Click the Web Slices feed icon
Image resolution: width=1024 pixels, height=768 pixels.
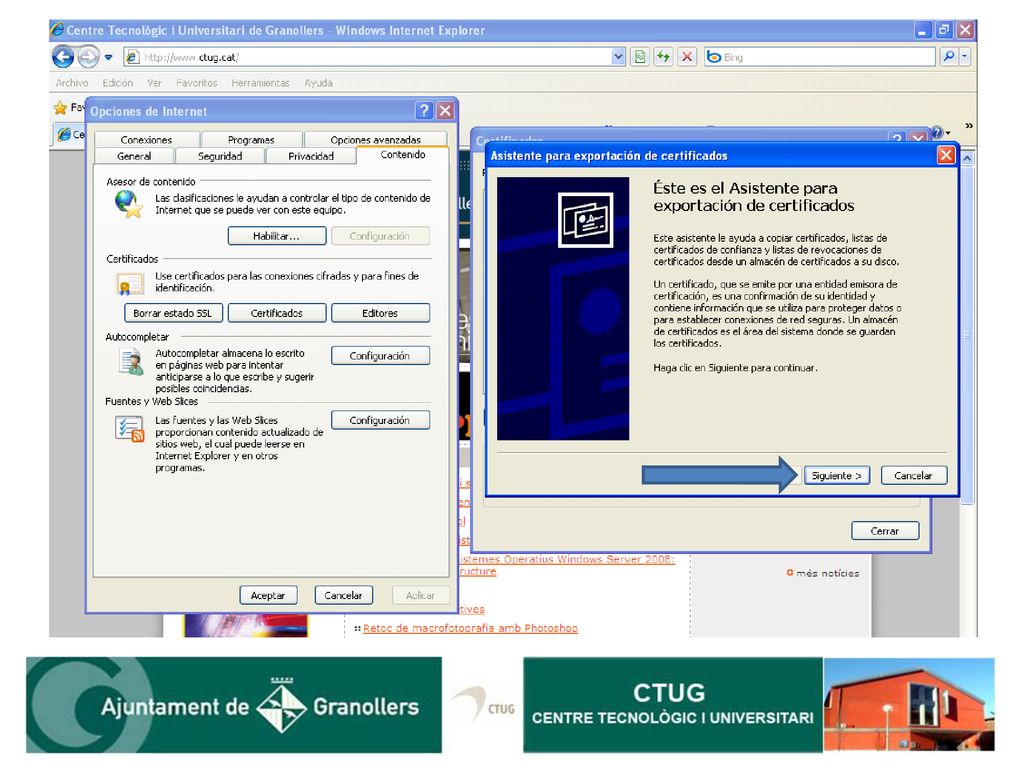click(x=130, y=429)
